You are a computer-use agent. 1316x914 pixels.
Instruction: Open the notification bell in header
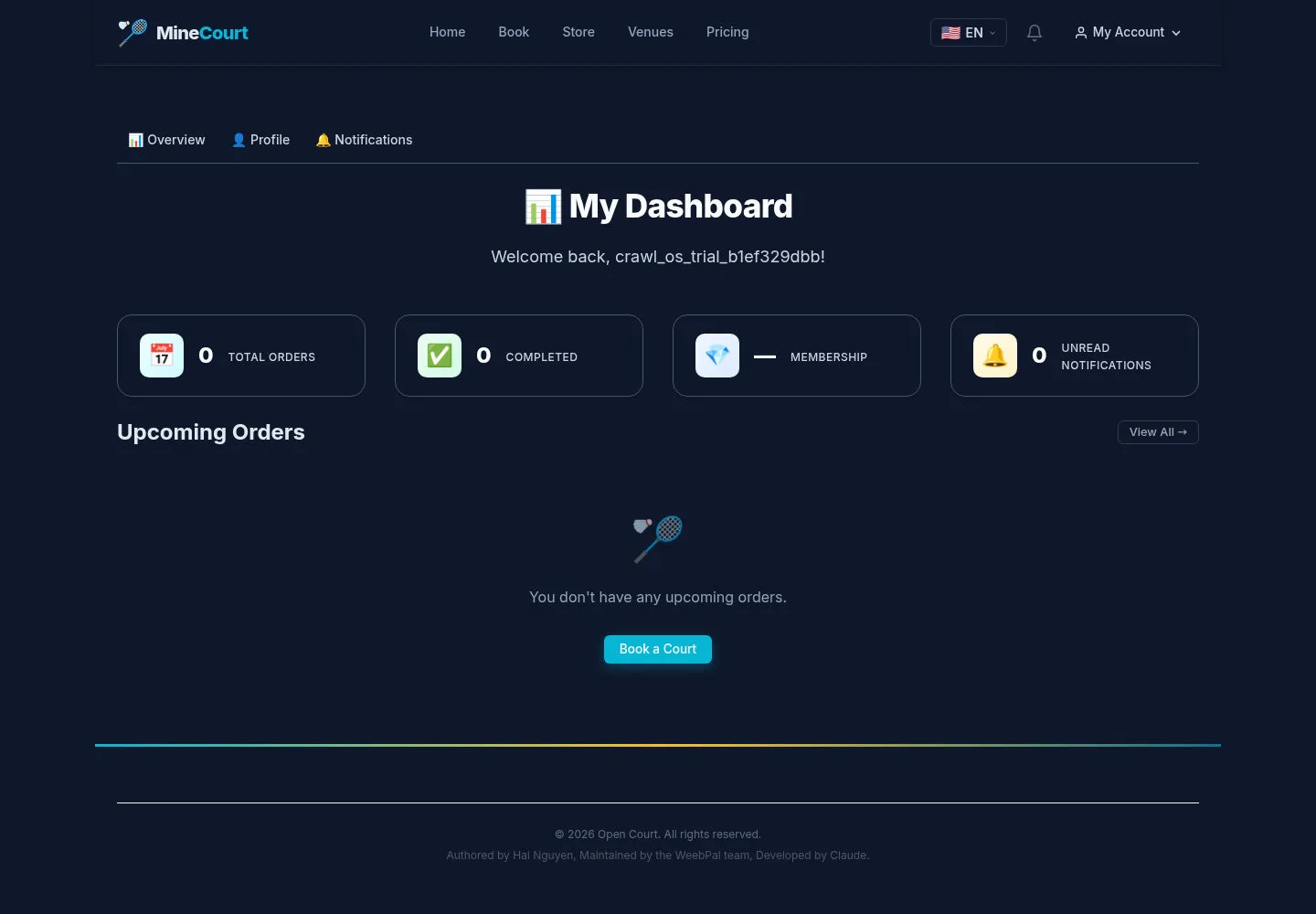pyautogui.click(x=1035, y=33)
